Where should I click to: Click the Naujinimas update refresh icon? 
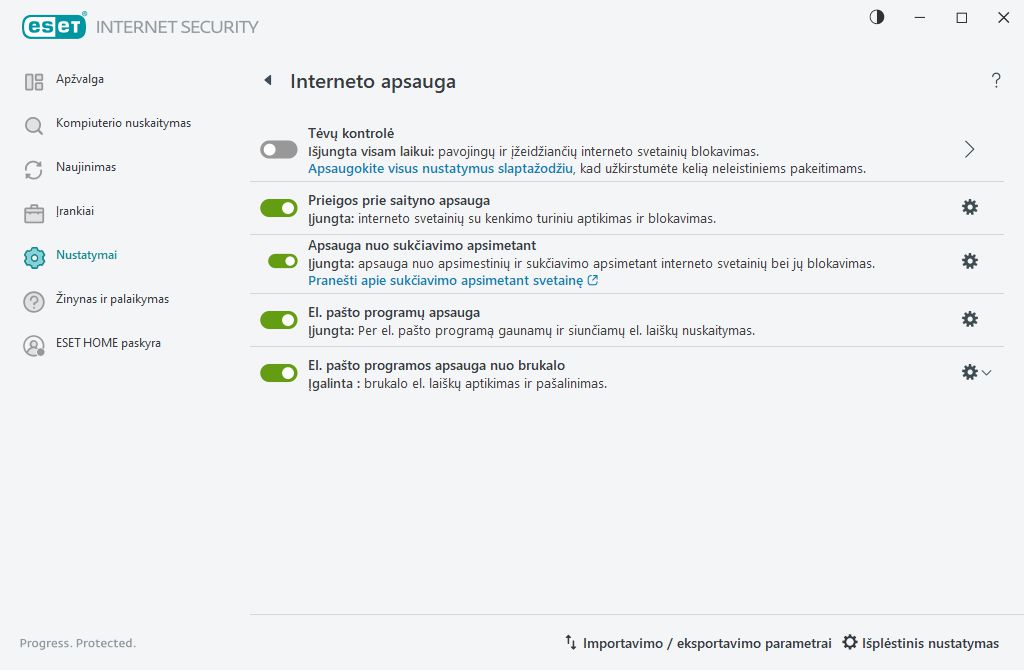(x=33, y=167)
